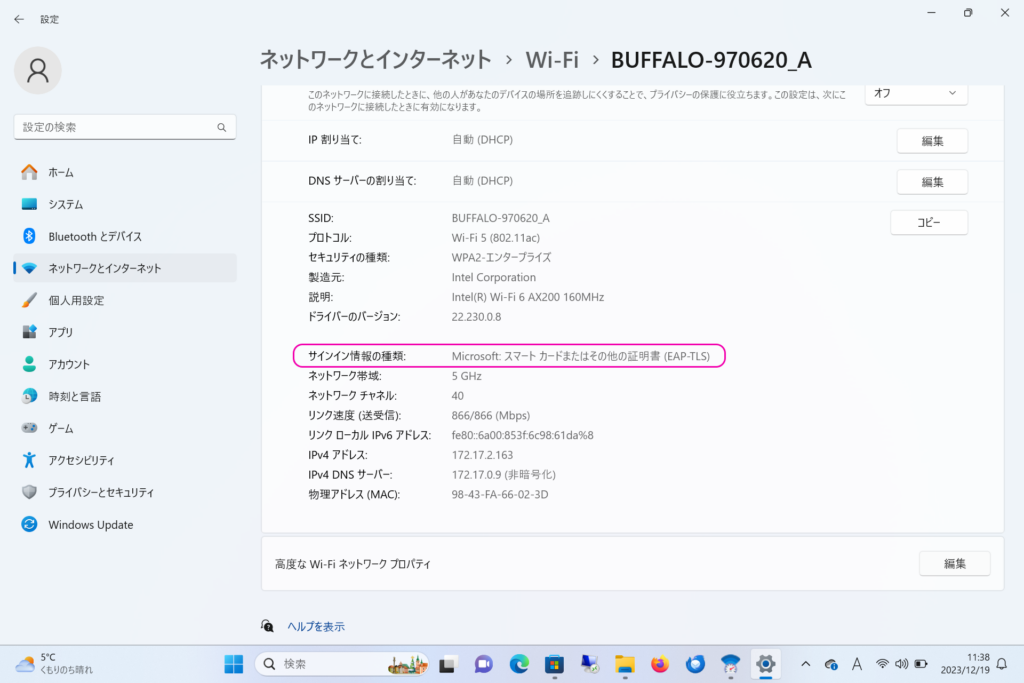Screen dimensions: 1024x683
Task: Open the オフ random address dropdown
Action: [916, 93]
